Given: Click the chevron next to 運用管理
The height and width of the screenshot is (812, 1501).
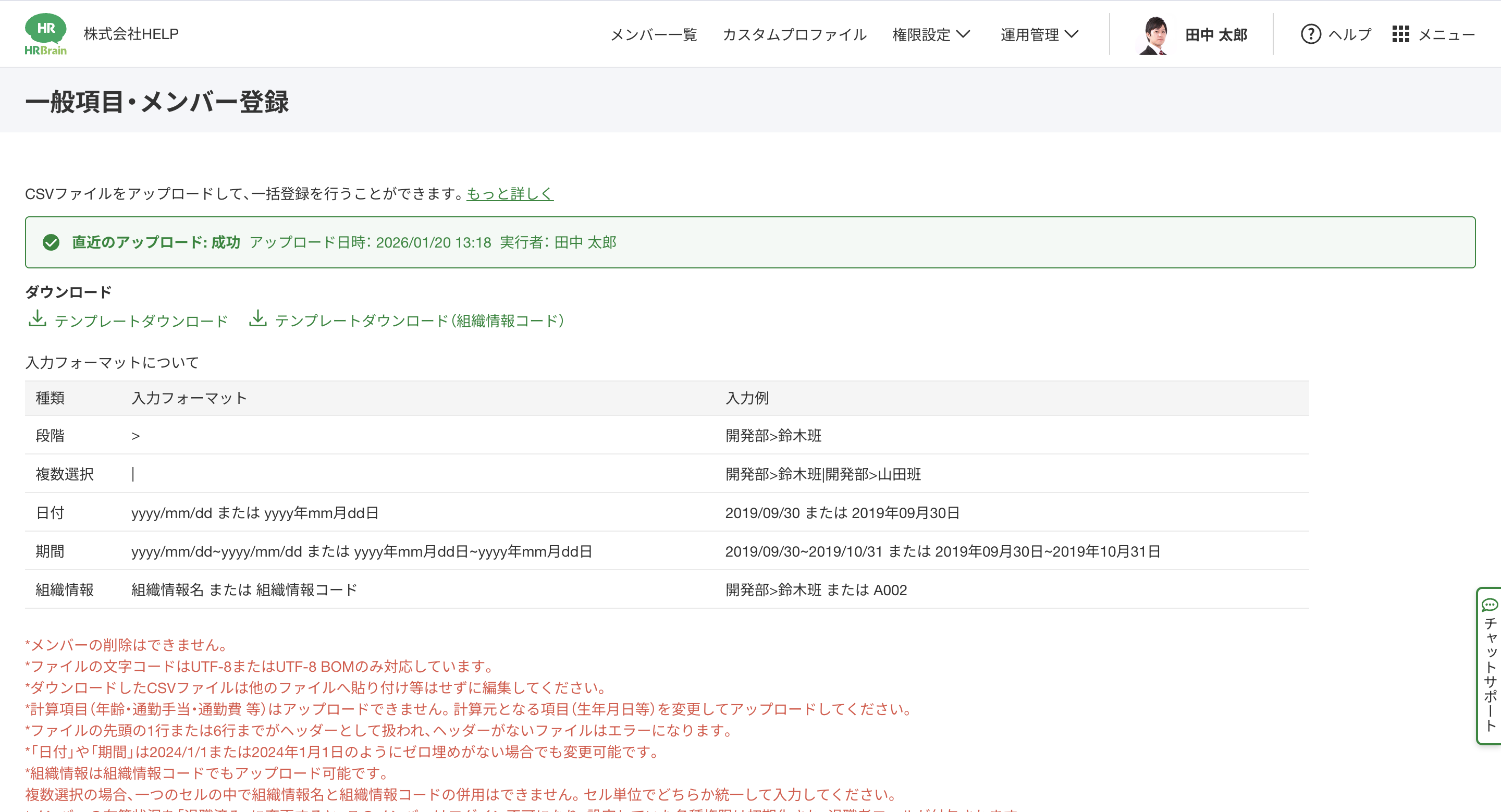Looking at the screenshot, I should click(1072, 34).
